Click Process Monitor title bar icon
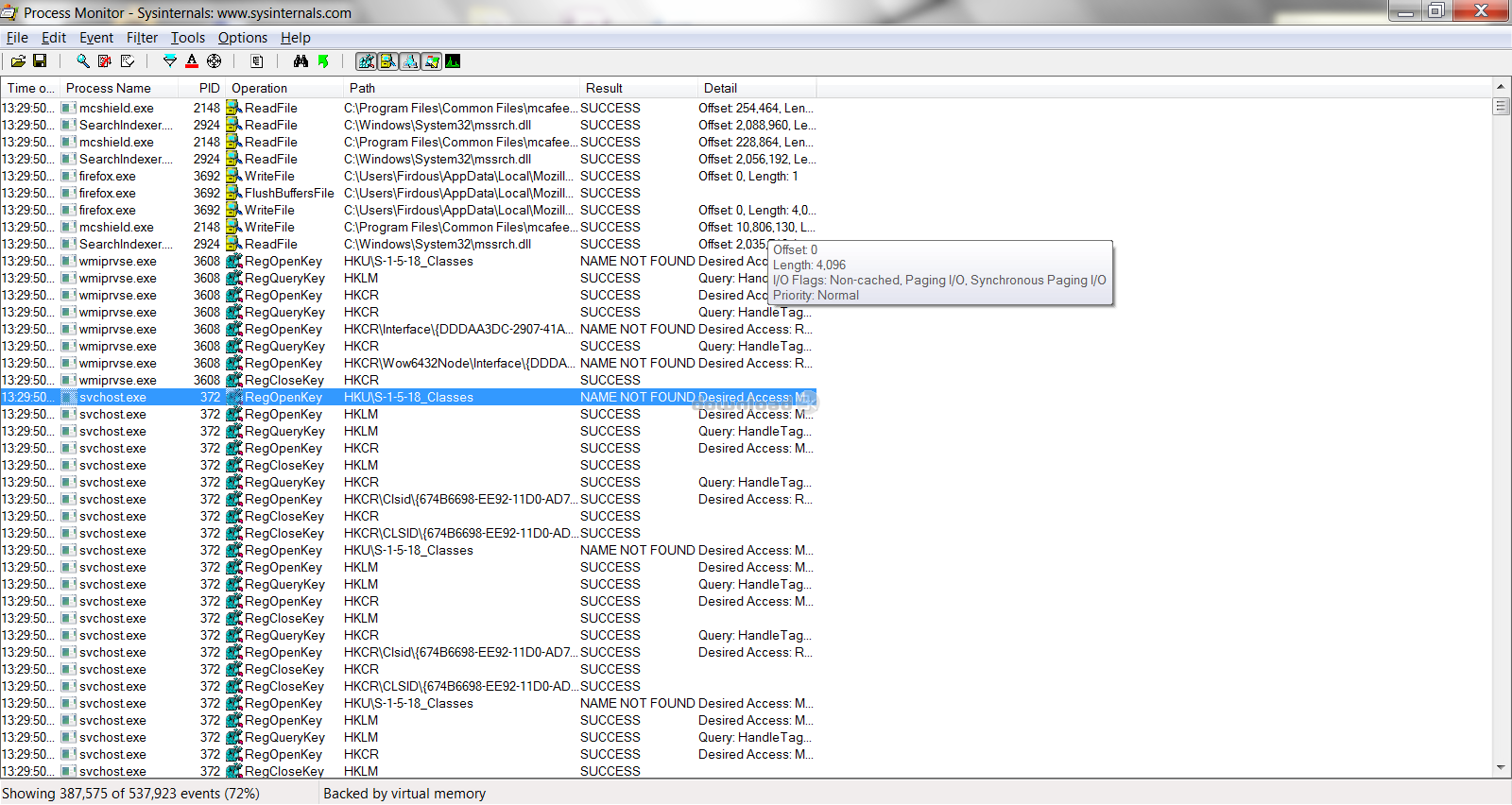1512x805 pixels. 9,12
